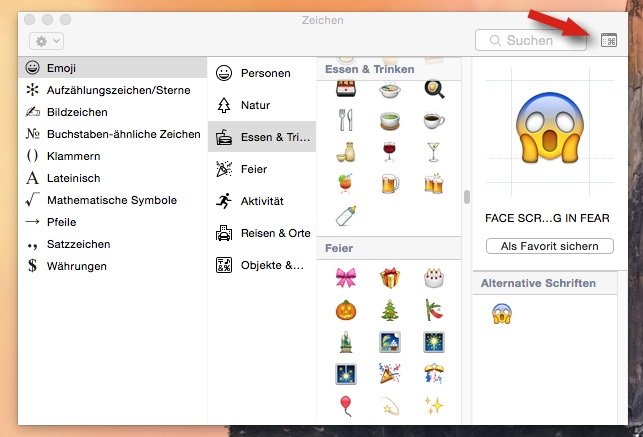Select fireworks emoji
This screenshot has width=643, height=437.
[434, 342]
